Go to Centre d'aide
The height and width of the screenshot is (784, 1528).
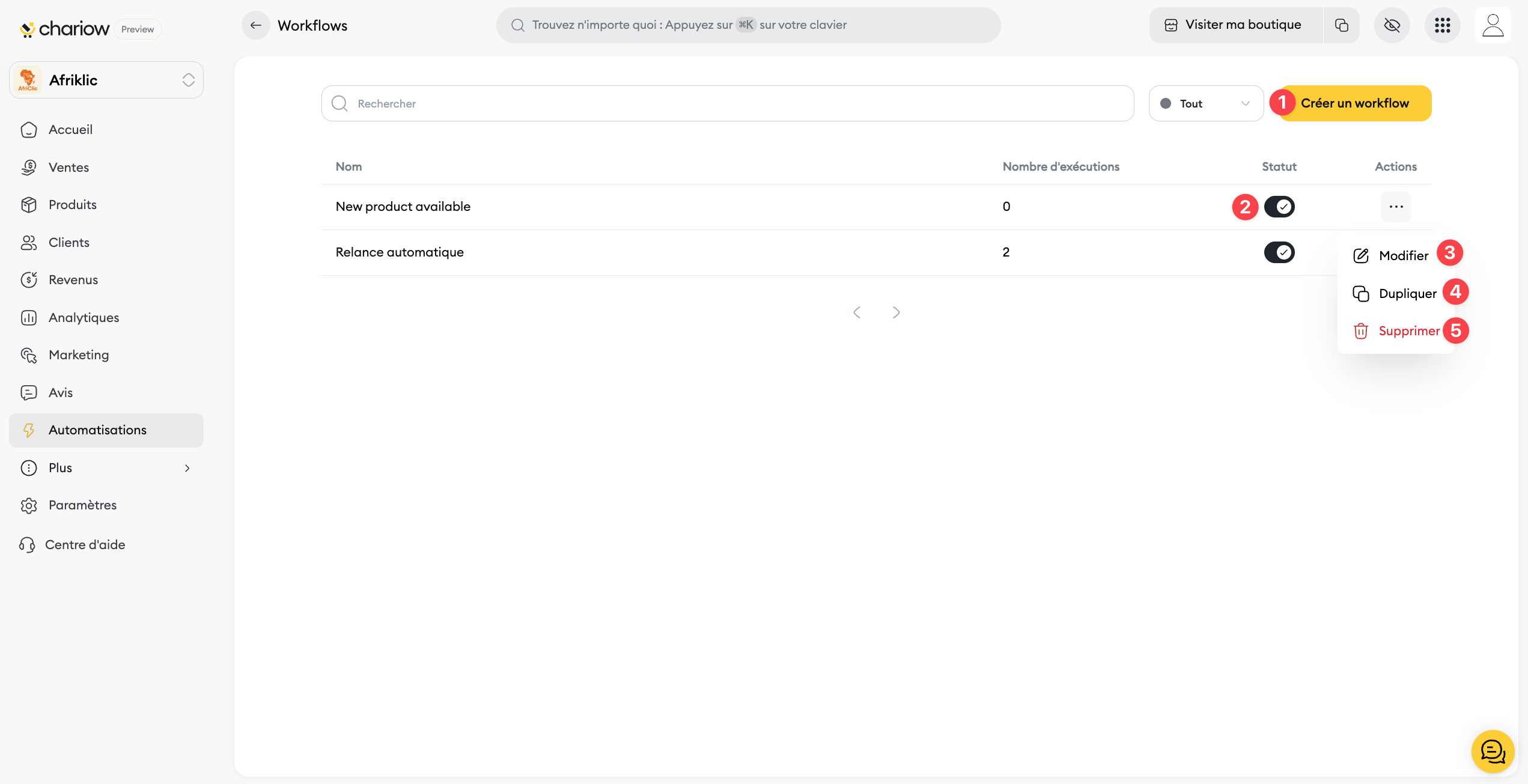pyautogui.click(x=85, y=545)
